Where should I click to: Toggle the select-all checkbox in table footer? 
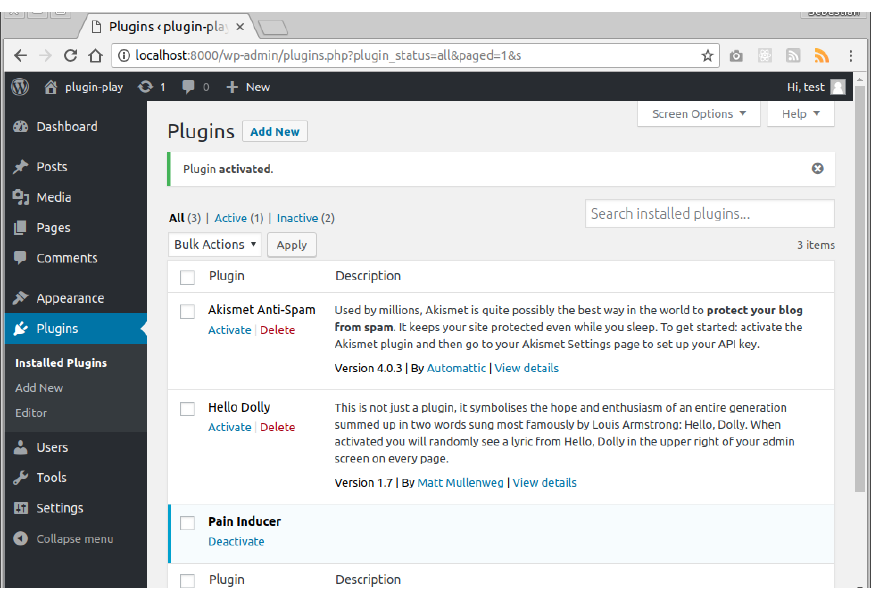187,581
